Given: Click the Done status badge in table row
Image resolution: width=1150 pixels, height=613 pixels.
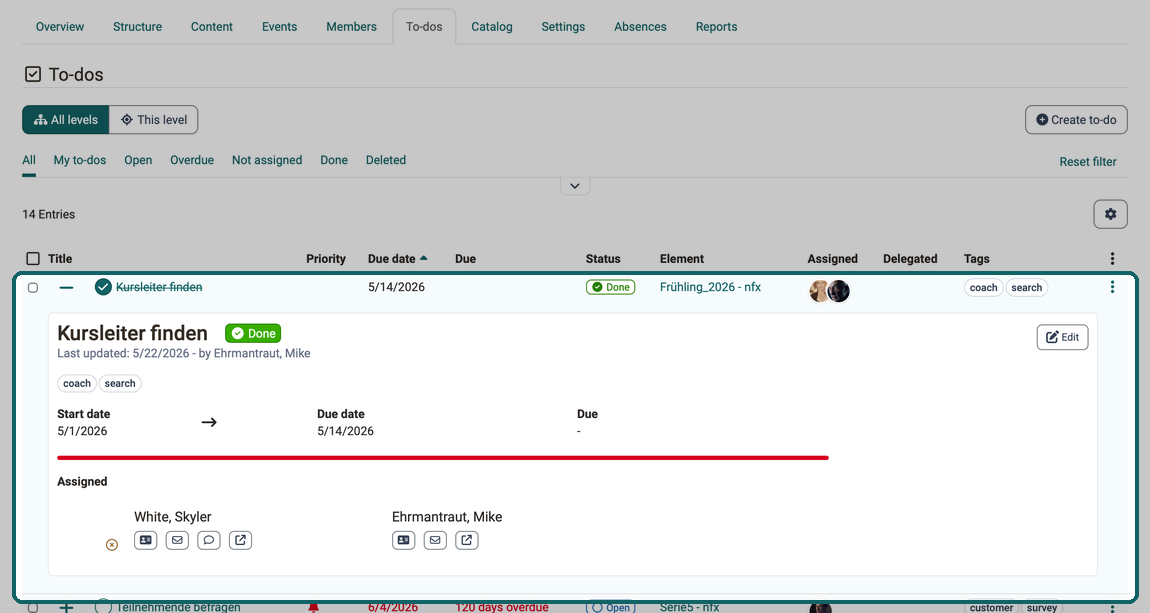Looking at the screenshot, I should [610, 287].
